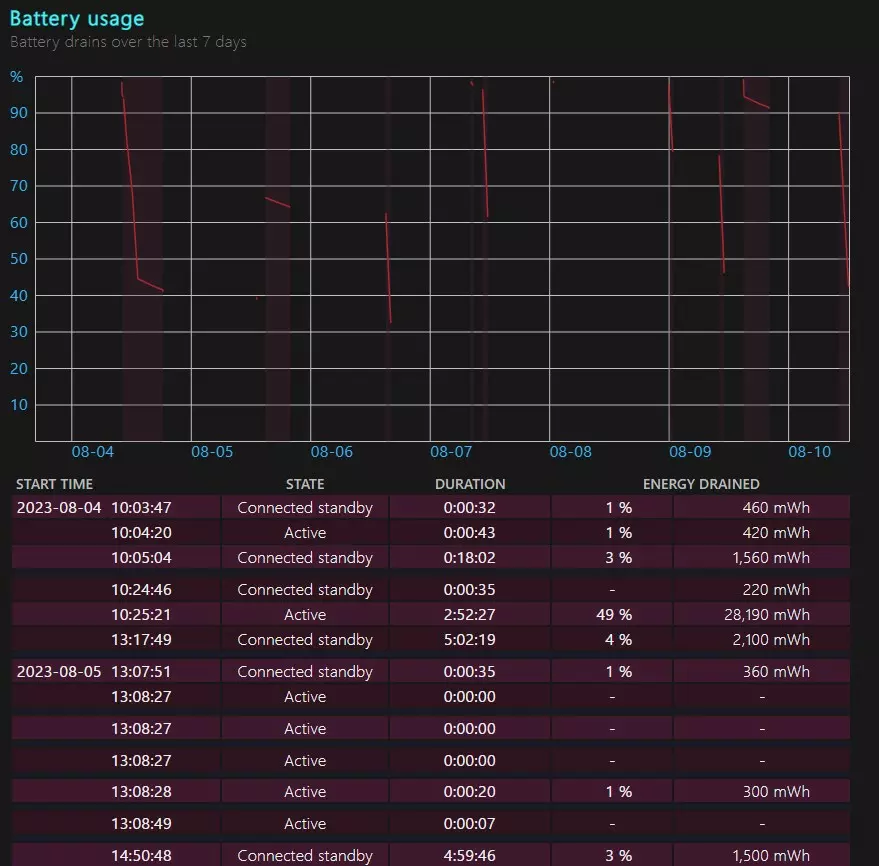Click the 420 mWh value
Image resolution: width=879 pixels, height=866 pixels.
coord(776,532)
